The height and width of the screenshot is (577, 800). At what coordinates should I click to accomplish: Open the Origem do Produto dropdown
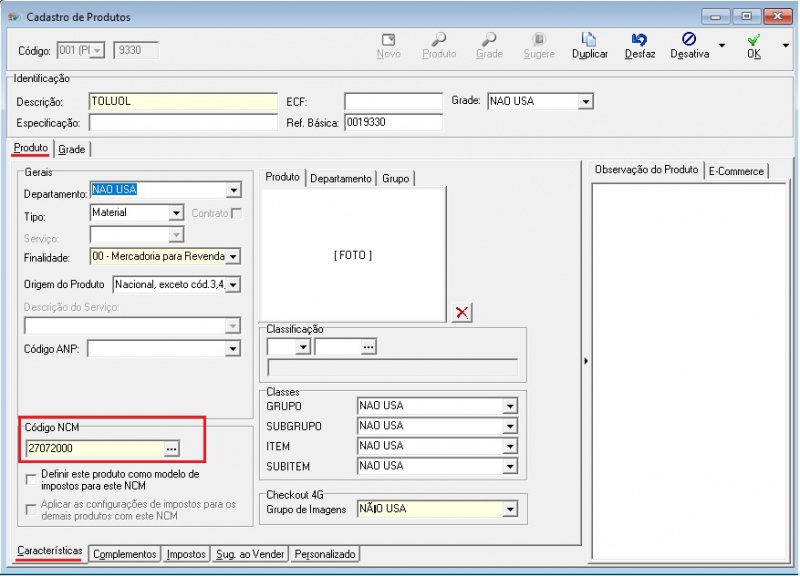233,285
